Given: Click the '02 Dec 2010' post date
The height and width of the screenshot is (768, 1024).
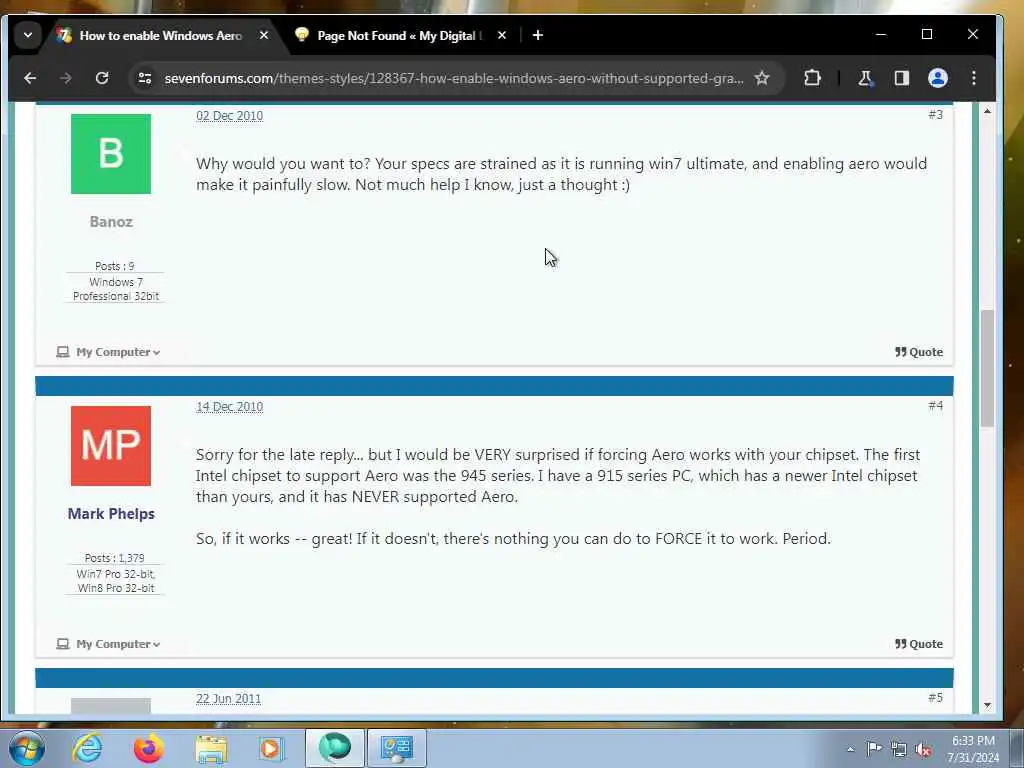Looking at the screenshot, I should pyautogui.click(x=229, y=116).
